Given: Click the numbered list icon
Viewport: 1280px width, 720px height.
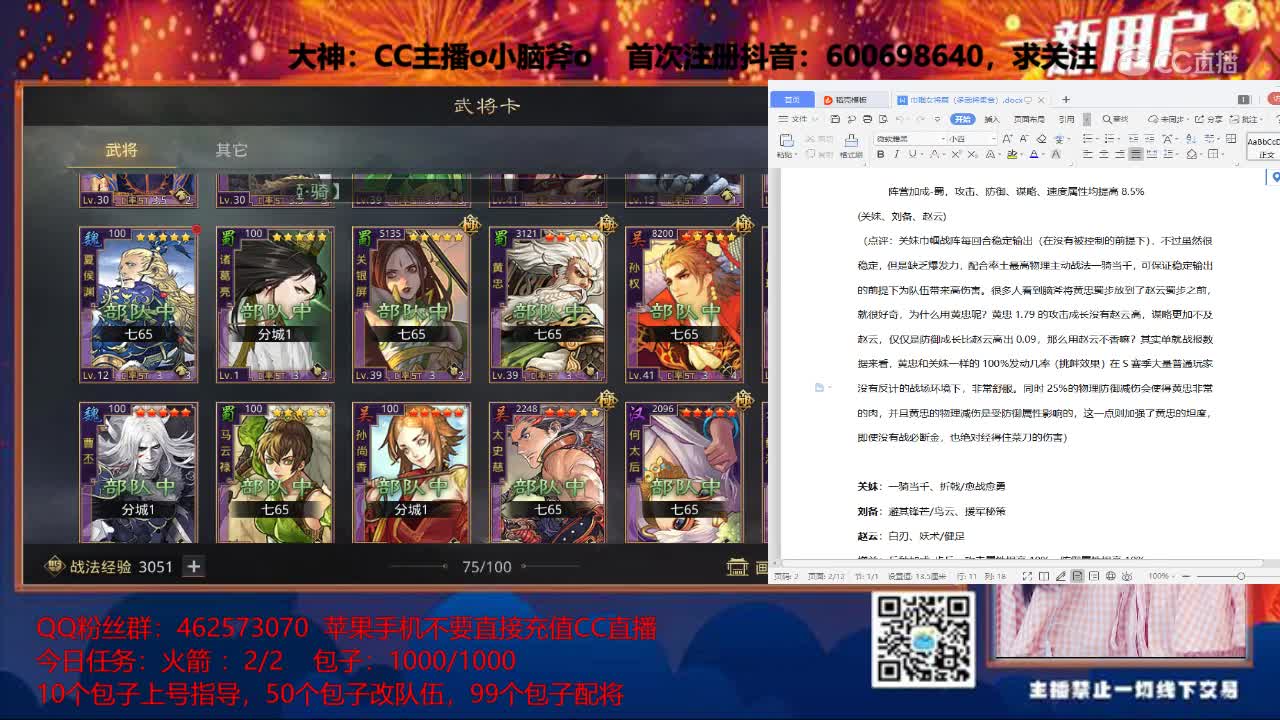Looking at the screenshot, I should point(1109,139).
